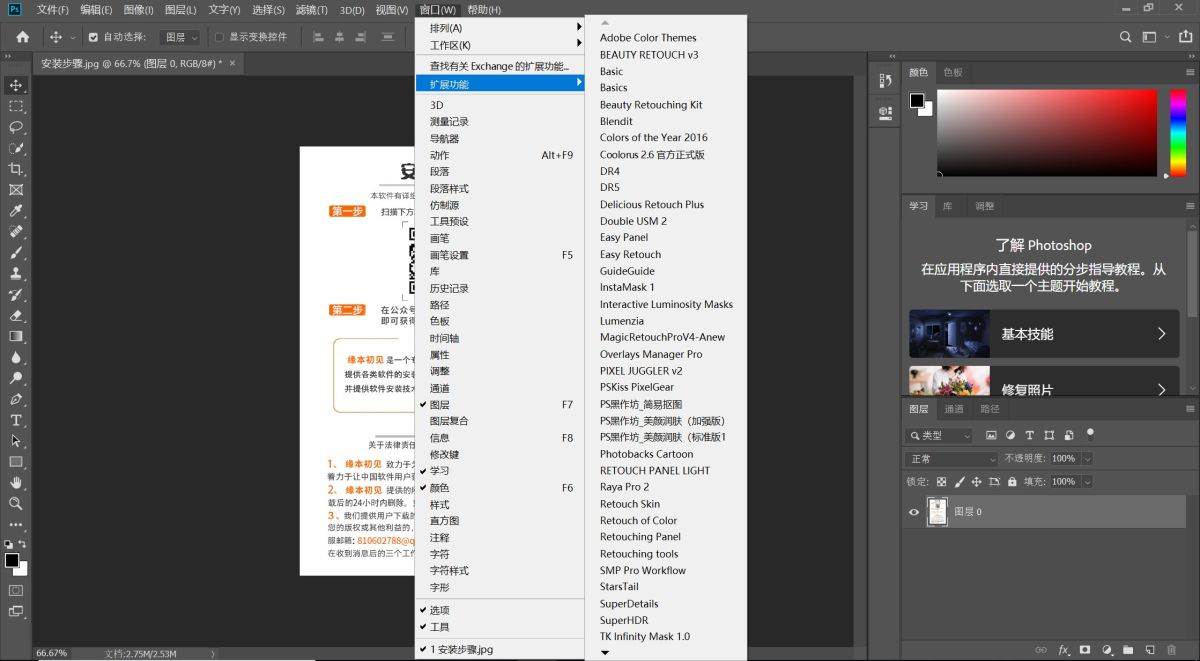Select the Spot Healing Brush tool
The width and height of the screenshot is (1200, 661).
[16, 232]
